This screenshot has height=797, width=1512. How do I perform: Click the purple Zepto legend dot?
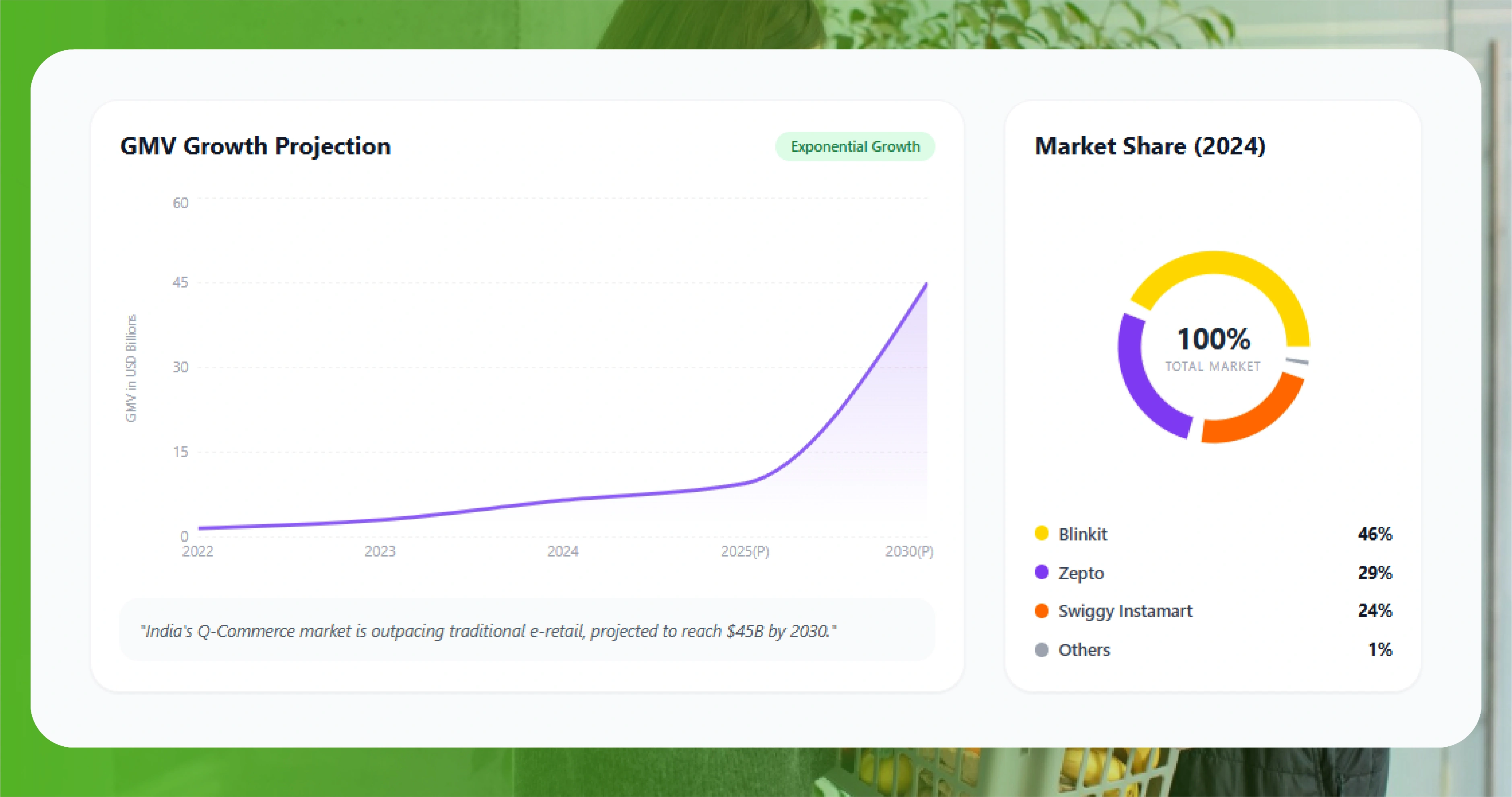1041,572
